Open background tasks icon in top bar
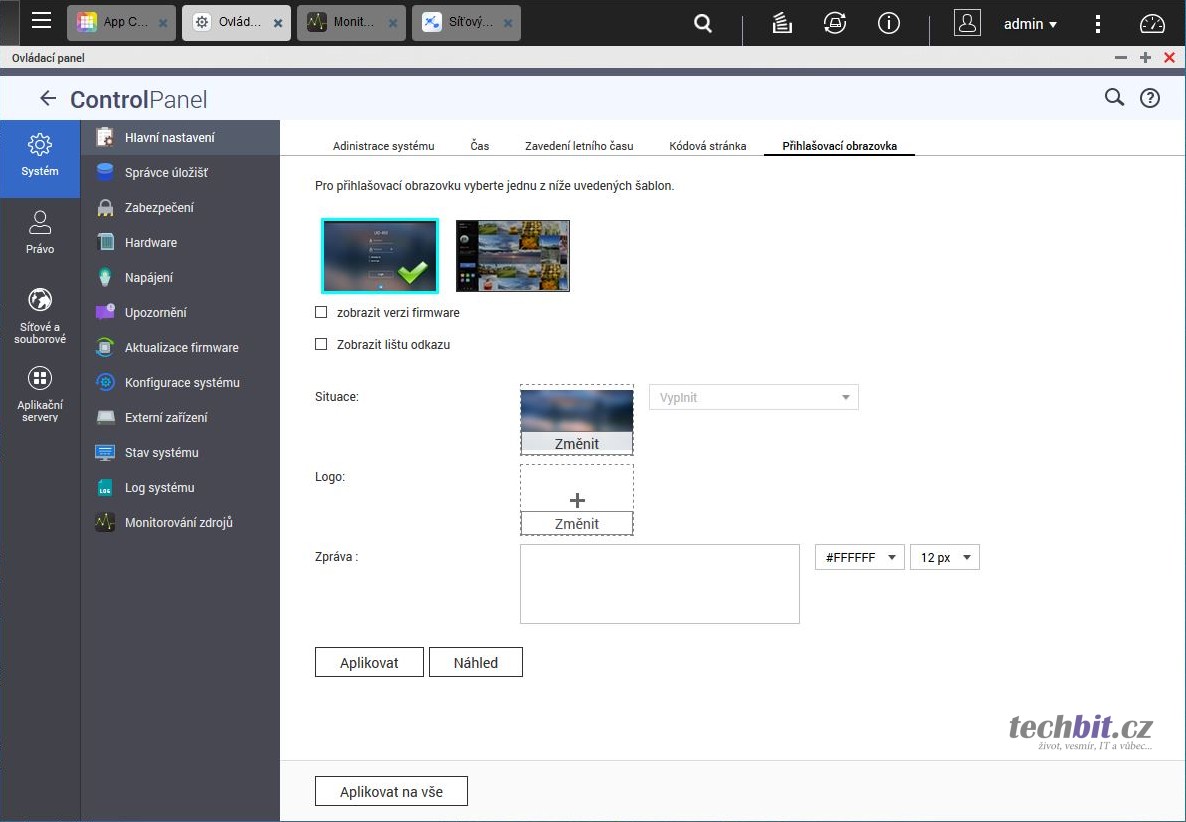The width and height of the screenshot is (1186, 822). (x=782, y=24)
